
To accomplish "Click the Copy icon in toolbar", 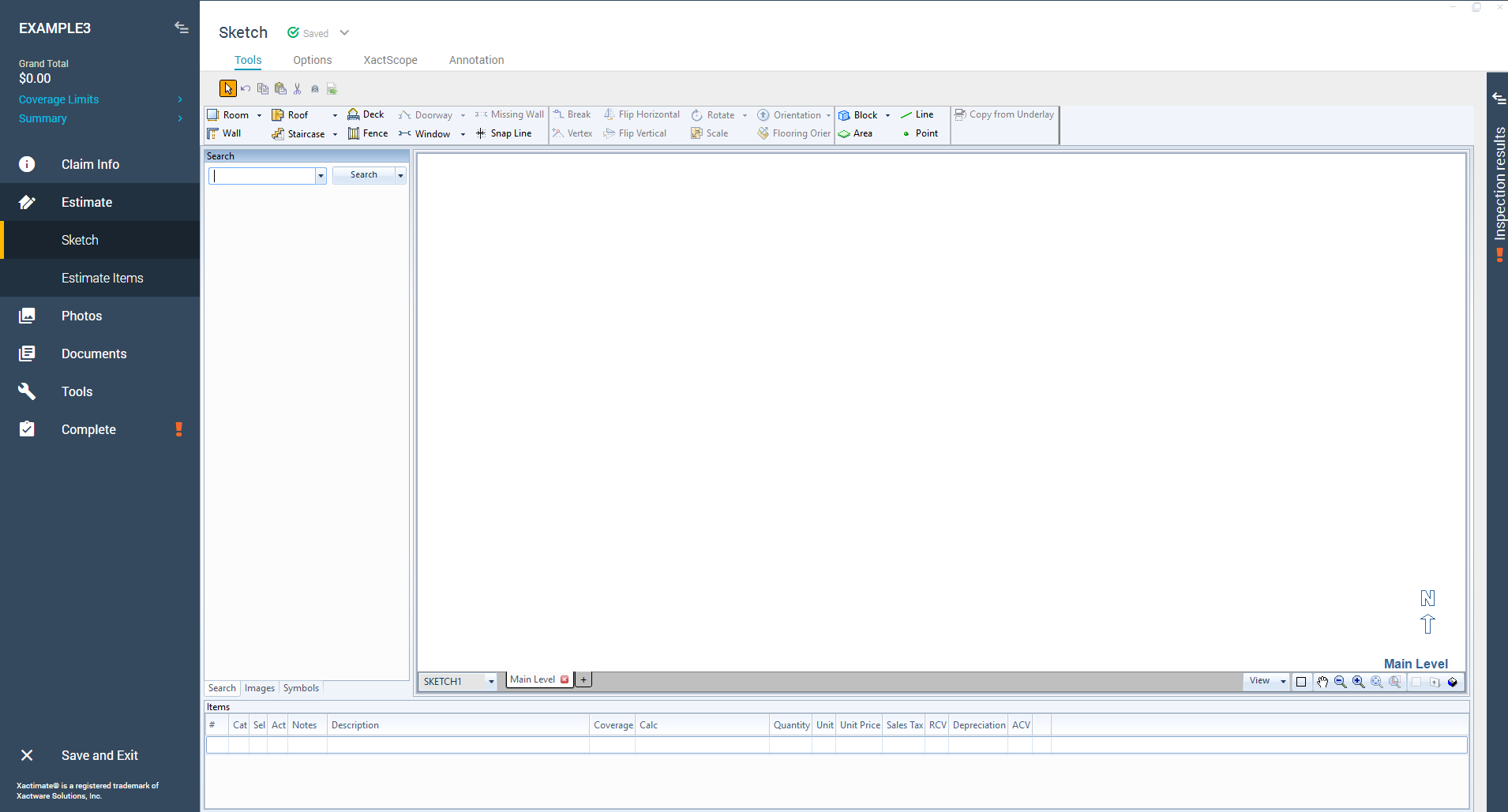I will 263,88.
